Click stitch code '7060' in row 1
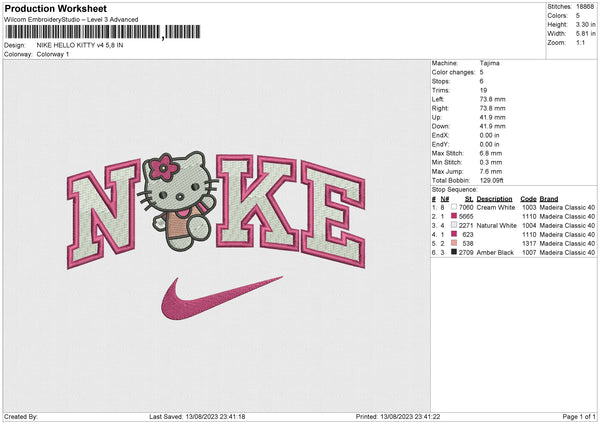600x424 pixels. click(466, 207)
